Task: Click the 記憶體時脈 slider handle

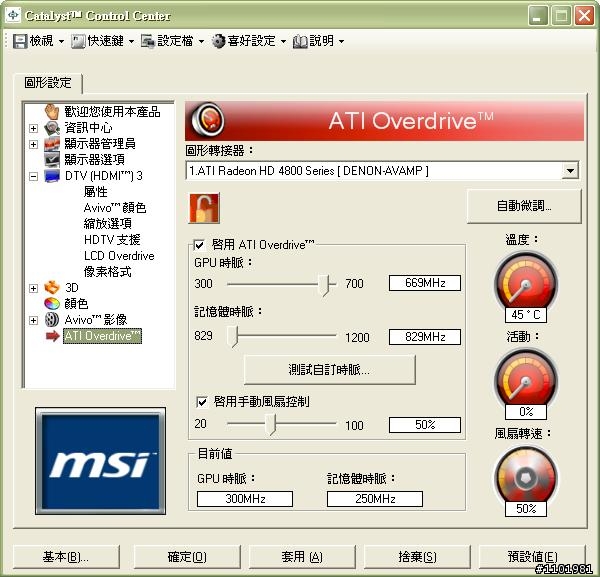Action: click(x=233, y=337)
